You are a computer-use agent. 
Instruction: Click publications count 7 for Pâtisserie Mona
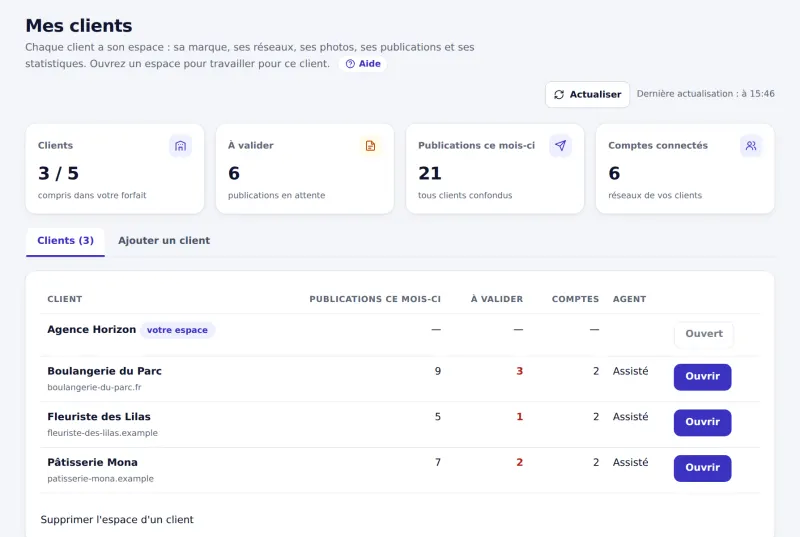(x=438, y=463)
